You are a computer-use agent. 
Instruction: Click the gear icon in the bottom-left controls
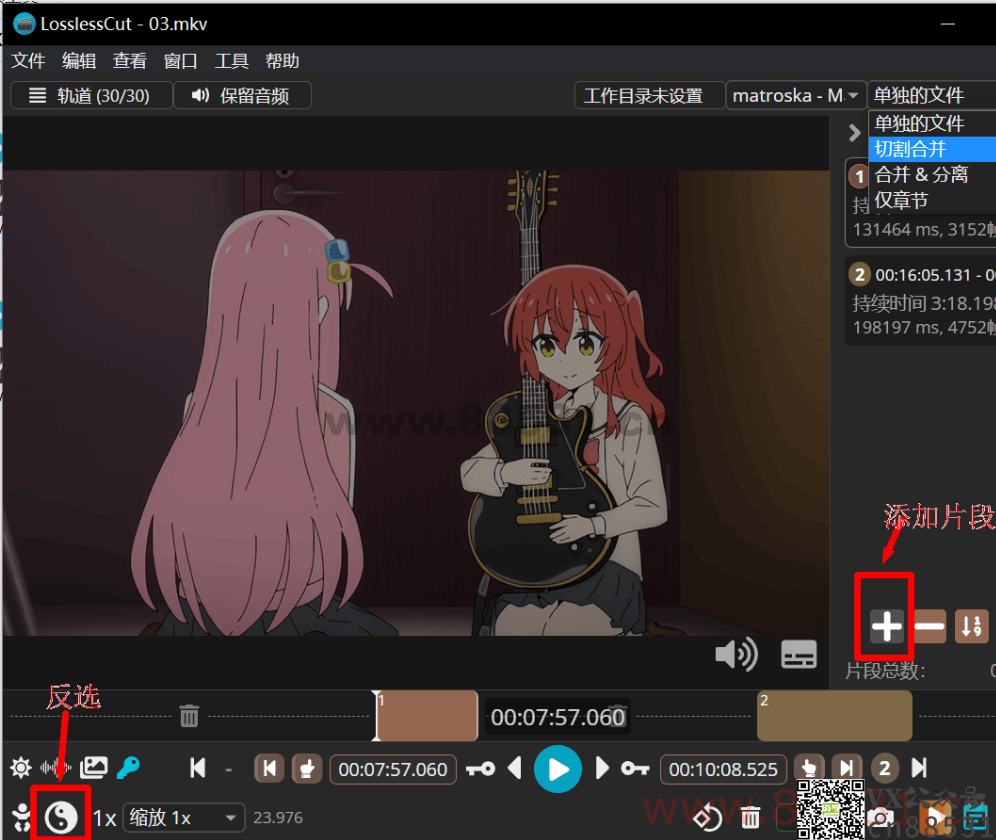coord(21,768)
